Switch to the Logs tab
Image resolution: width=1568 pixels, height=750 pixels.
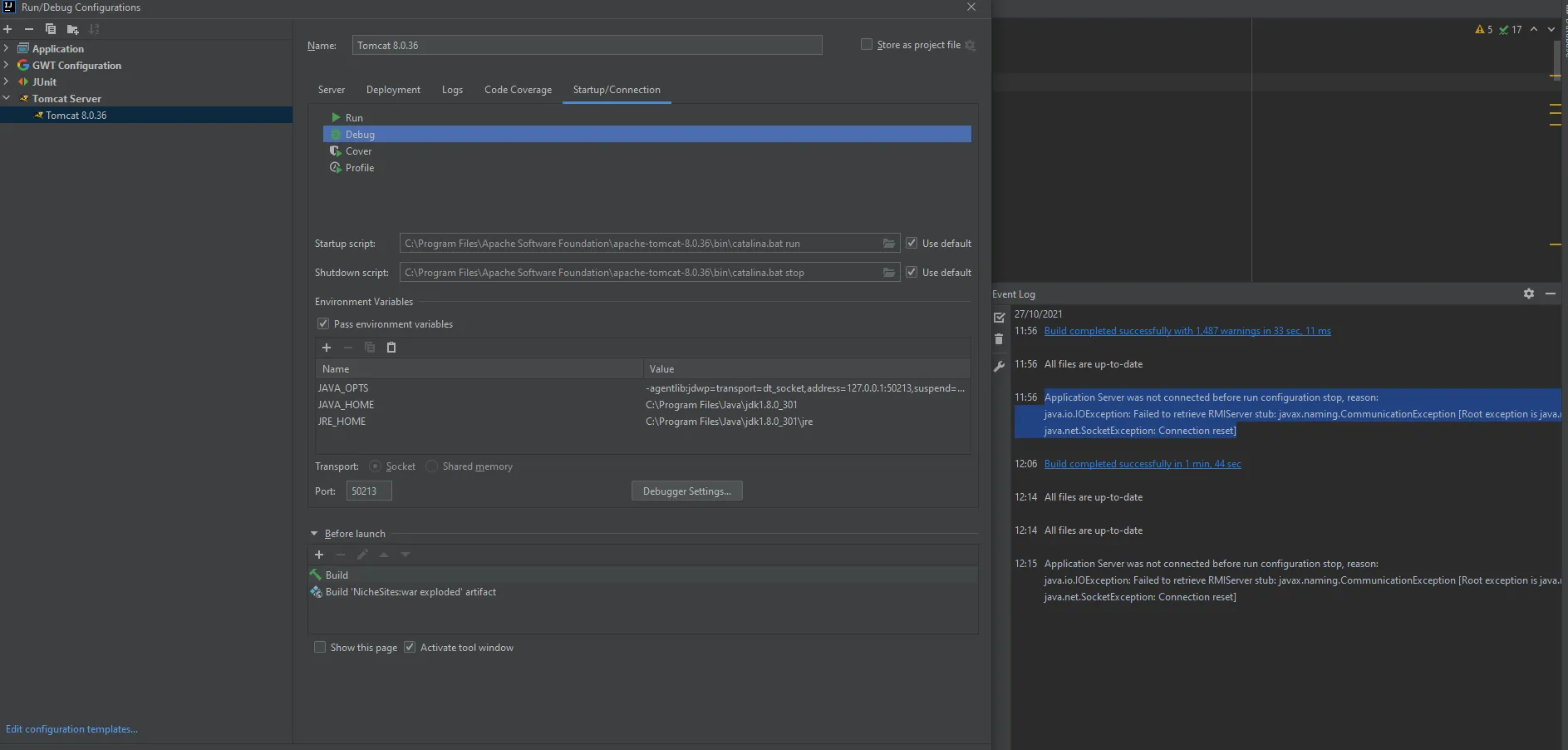[452, 90]
